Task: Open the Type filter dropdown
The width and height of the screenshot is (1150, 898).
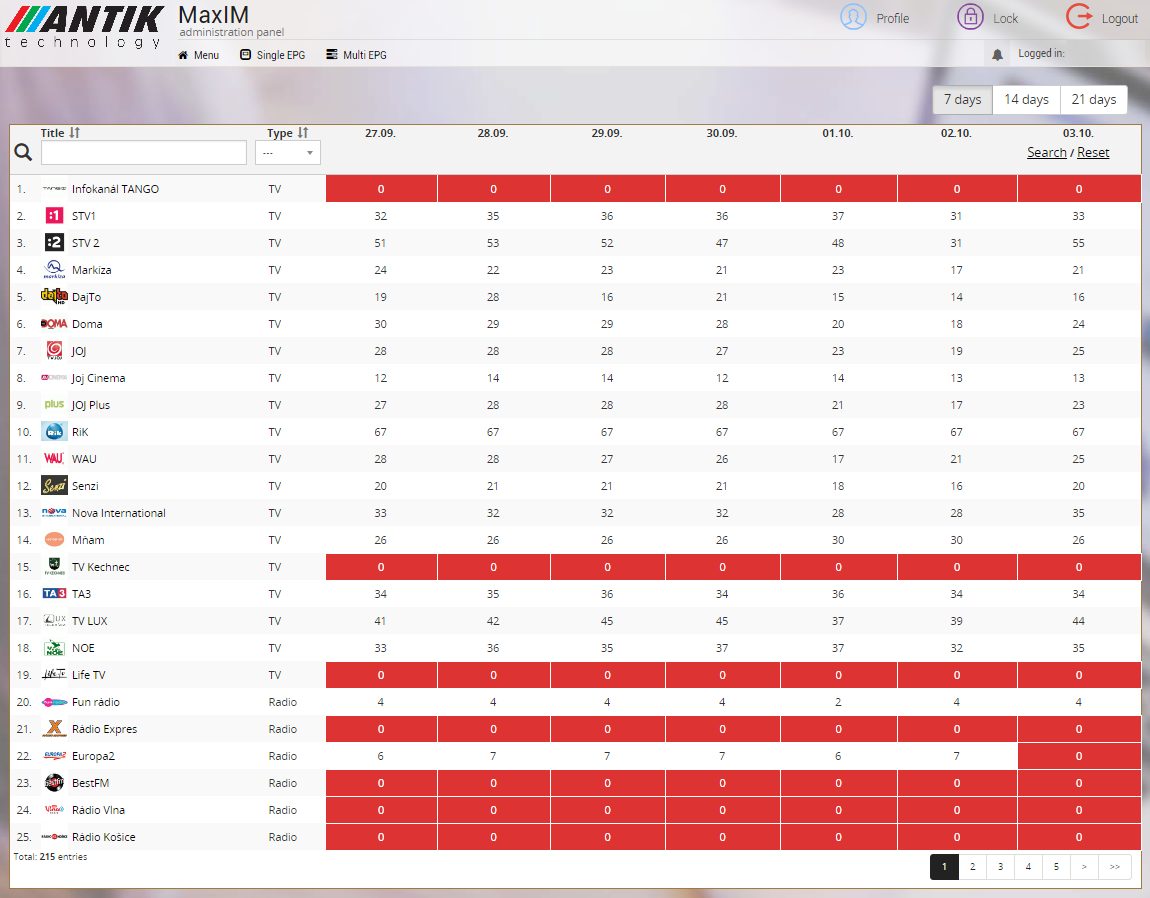Action: [288, 153]
